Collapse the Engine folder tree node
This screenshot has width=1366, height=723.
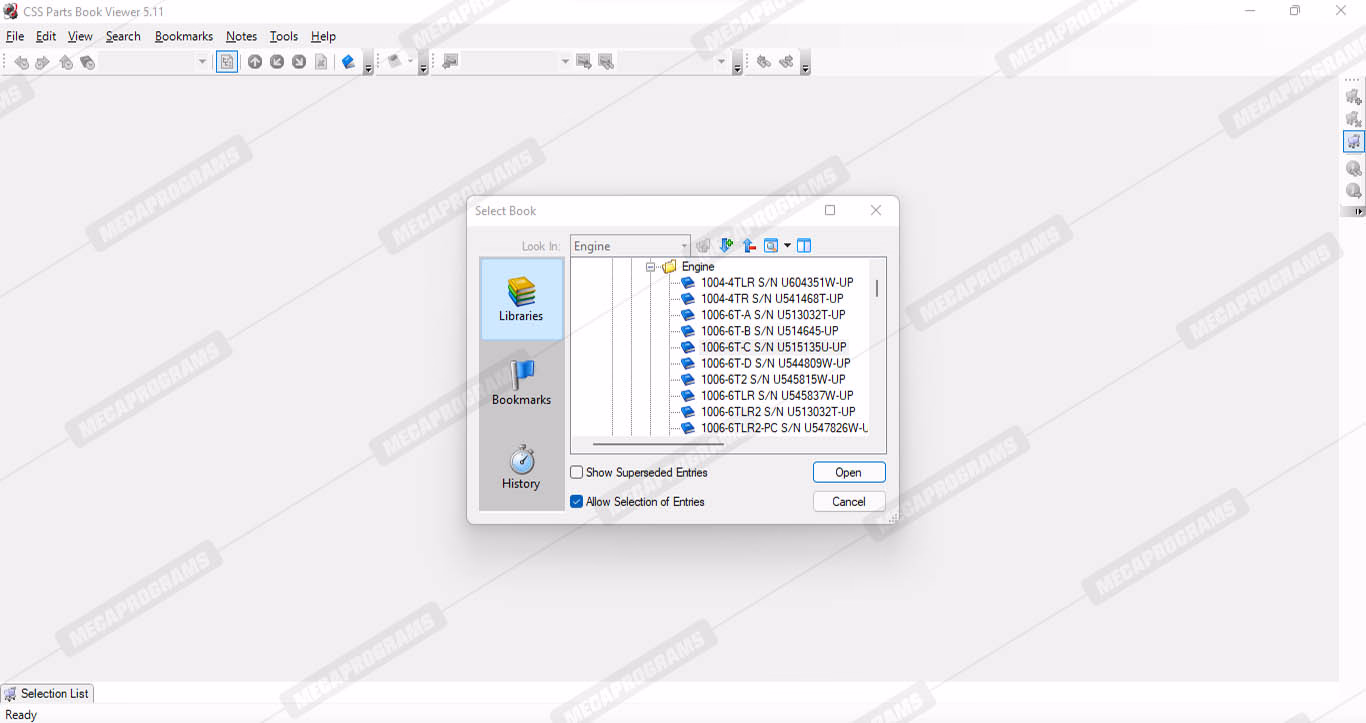pos(650,267)
